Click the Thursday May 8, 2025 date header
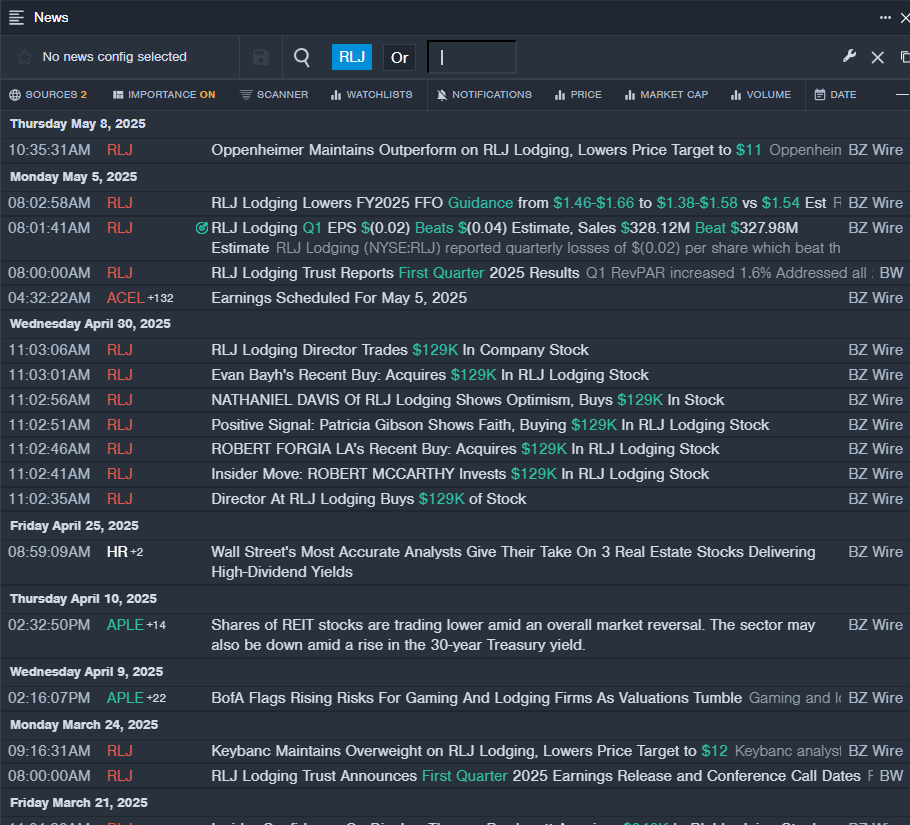 [x=78, y=124]
